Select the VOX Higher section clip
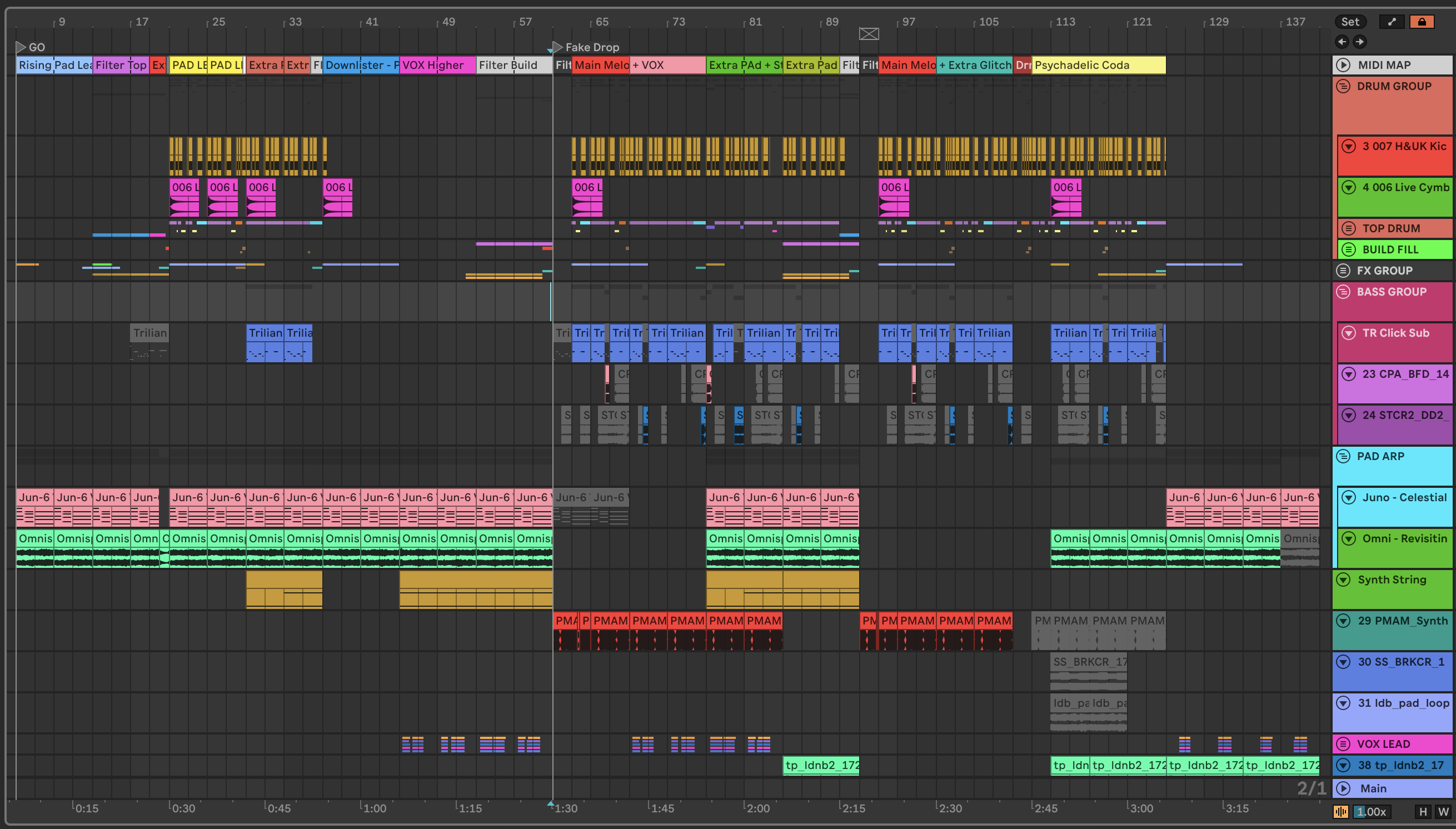Image resolution: width=1456 pixels, height=829 pixels. (x=437, y=66)
